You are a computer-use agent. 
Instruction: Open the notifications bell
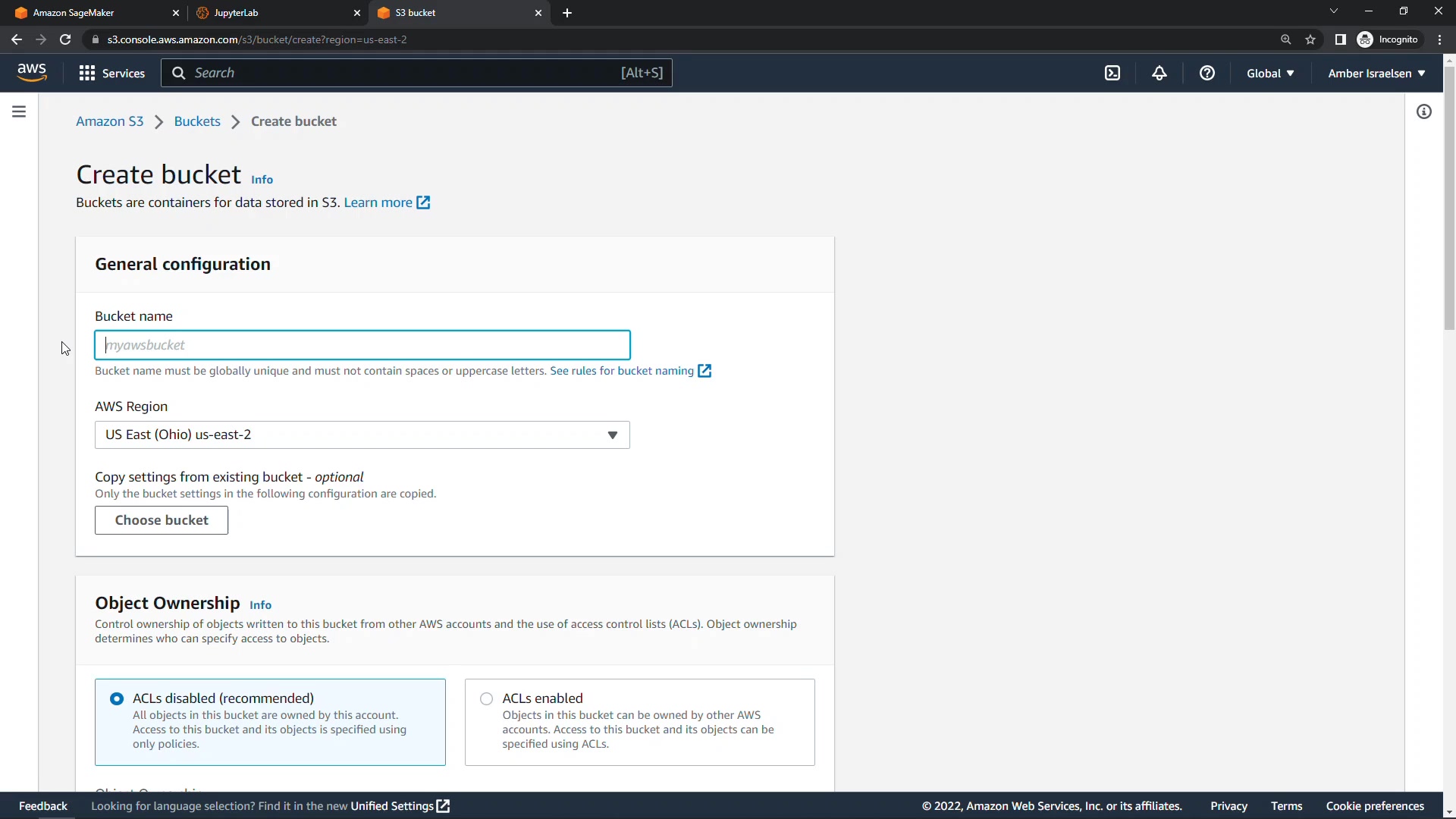(x=1159, y=73)
